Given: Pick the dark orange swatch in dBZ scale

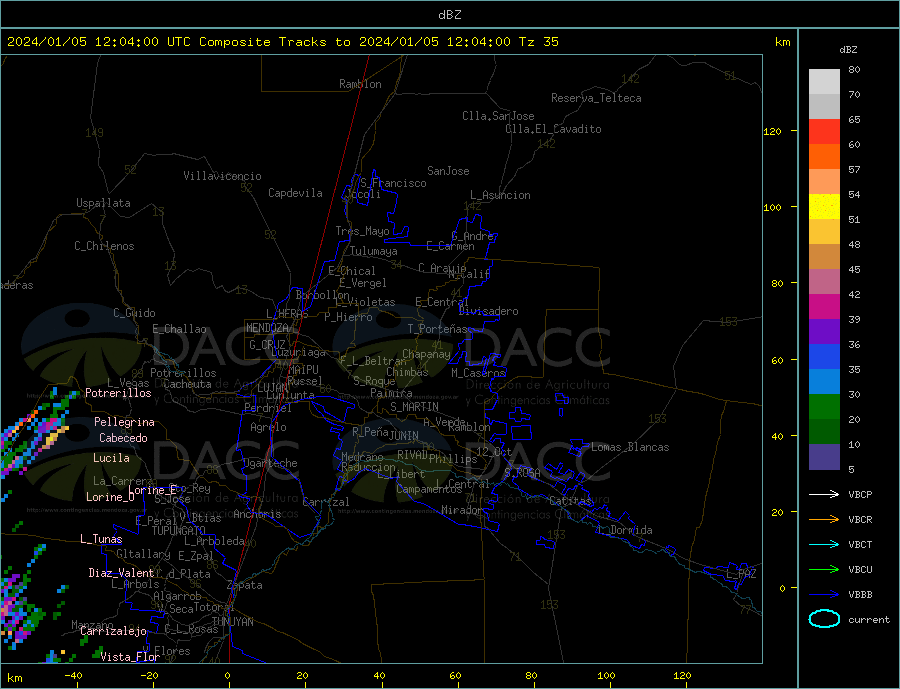Looking at the screenshot, I should (x=824, y=157).
